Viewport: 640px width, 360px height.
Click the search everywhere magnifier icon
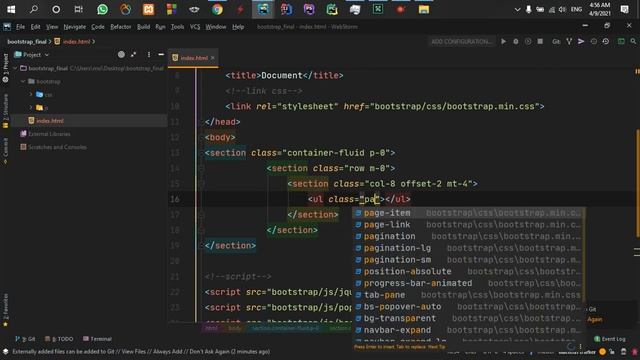(x=633, y=41)
